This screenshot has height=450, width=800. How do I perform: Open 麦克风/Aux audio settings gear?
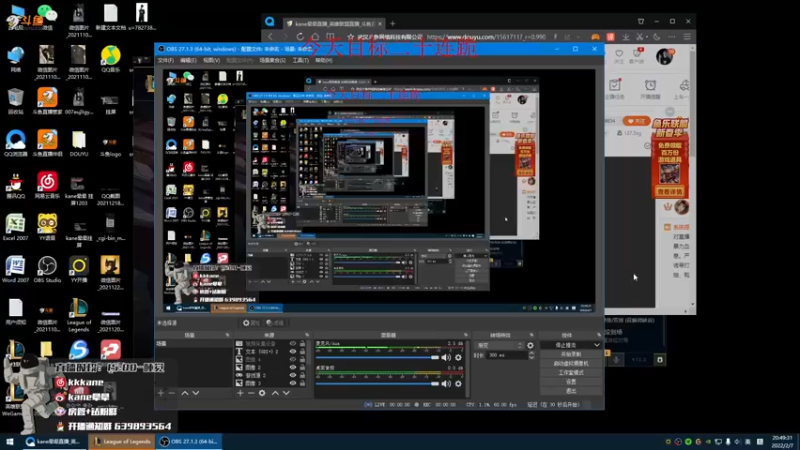tap(458, 358)
